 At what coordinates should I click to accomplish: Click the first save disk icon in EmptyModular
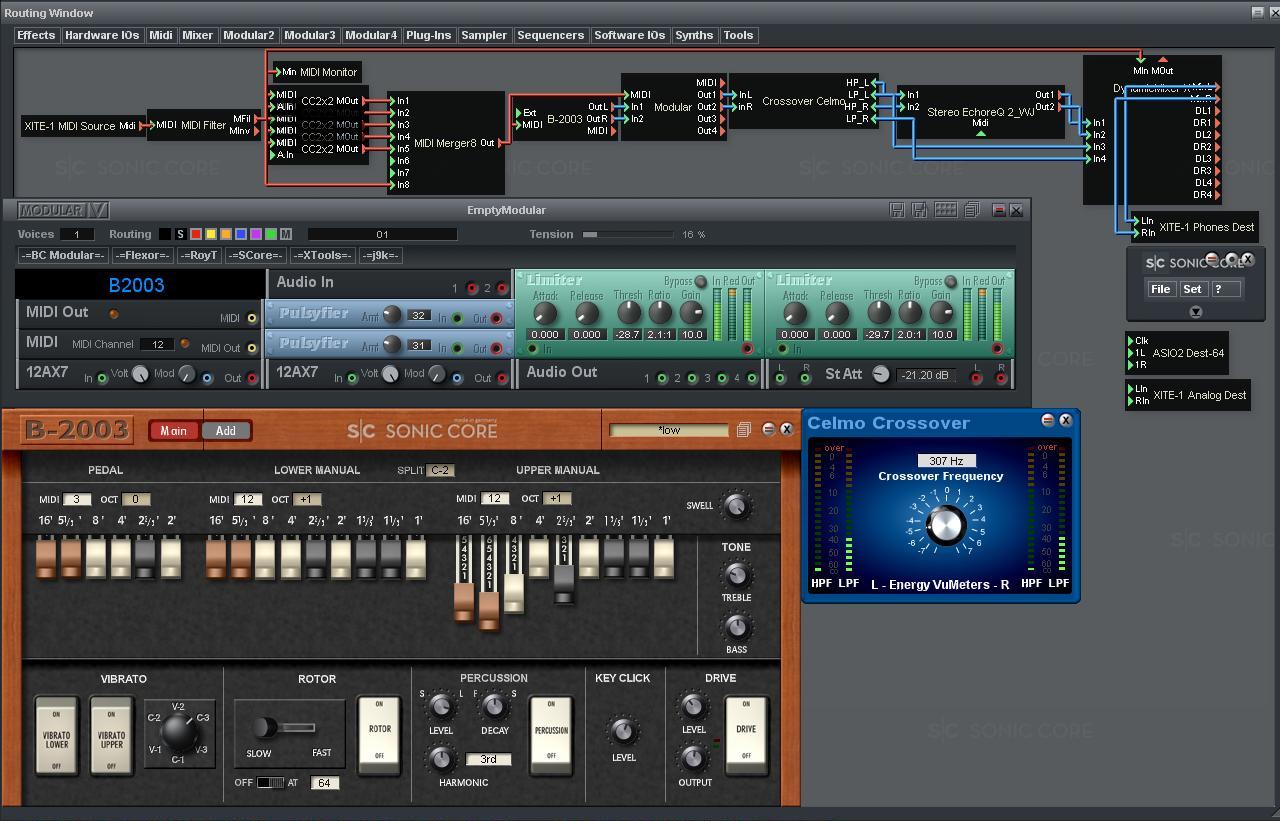point(897,210)
